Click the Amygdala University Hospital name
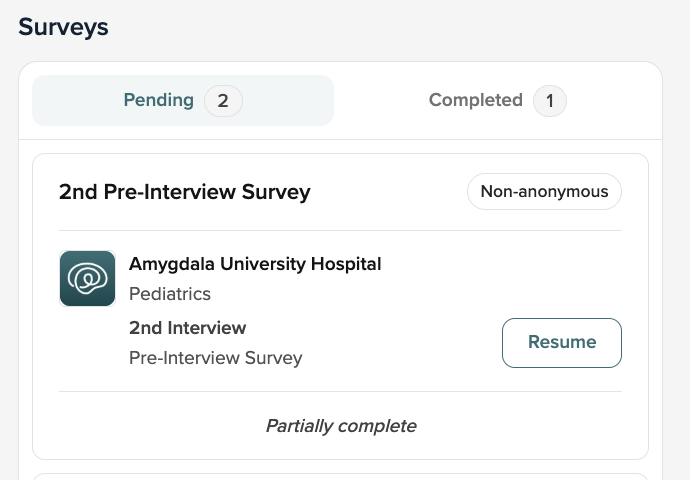690x480 pixels. 255,264
